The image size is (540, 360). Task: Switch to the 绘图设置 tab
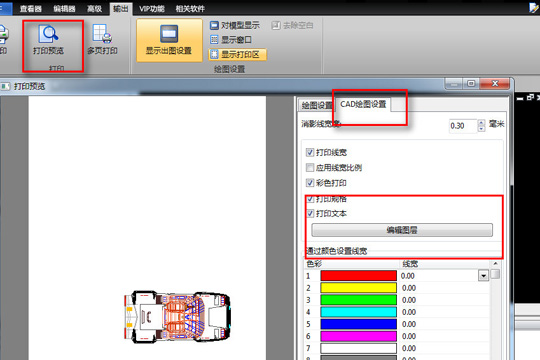point(316,105)
